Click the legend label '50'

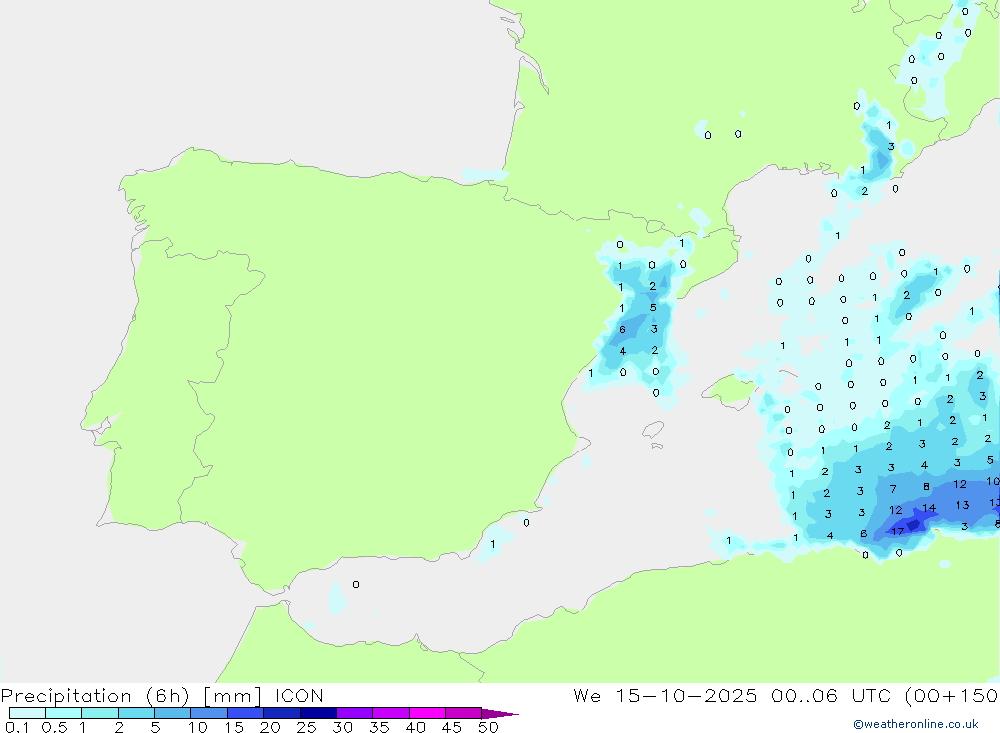[x=488, y=727]
